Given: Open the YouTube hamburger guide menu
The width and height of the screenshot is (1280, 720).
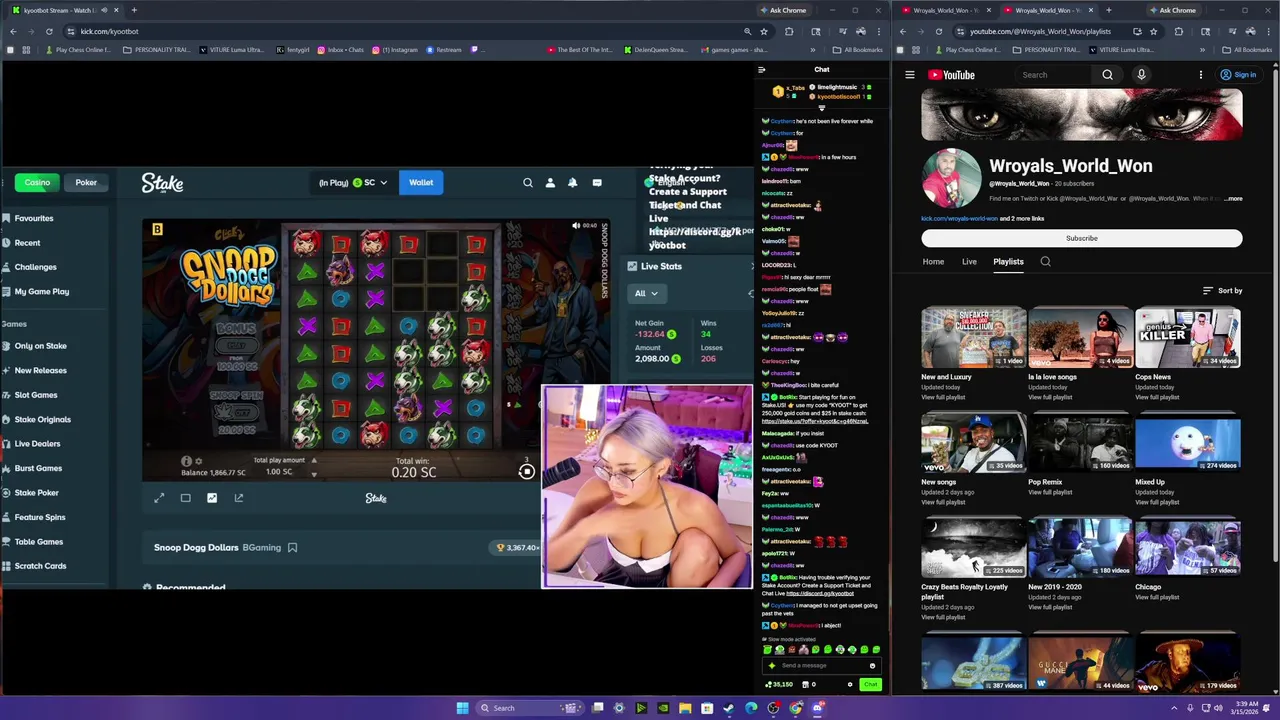Looking at the screenshot, I should tap(910, 75).
